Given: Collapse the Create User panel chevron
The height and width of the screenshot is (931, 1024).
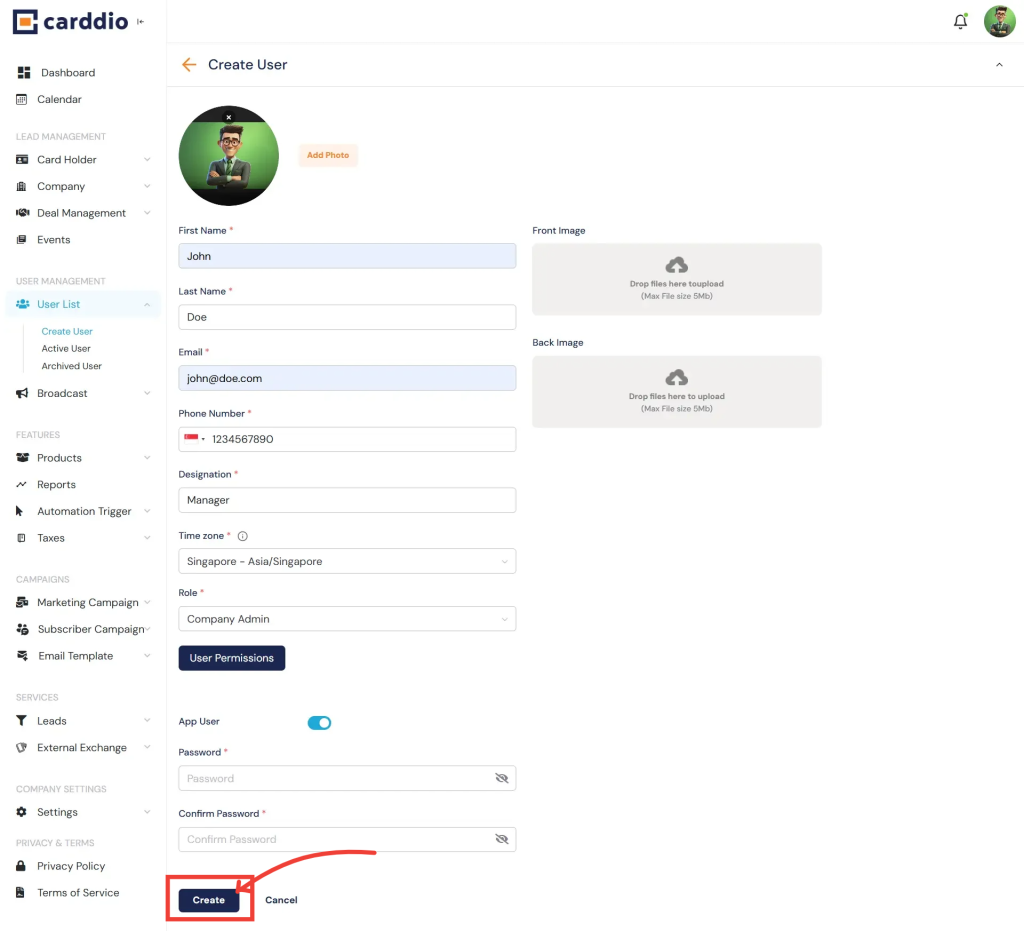Looking at the screenshot, I should tap(998, 62).
